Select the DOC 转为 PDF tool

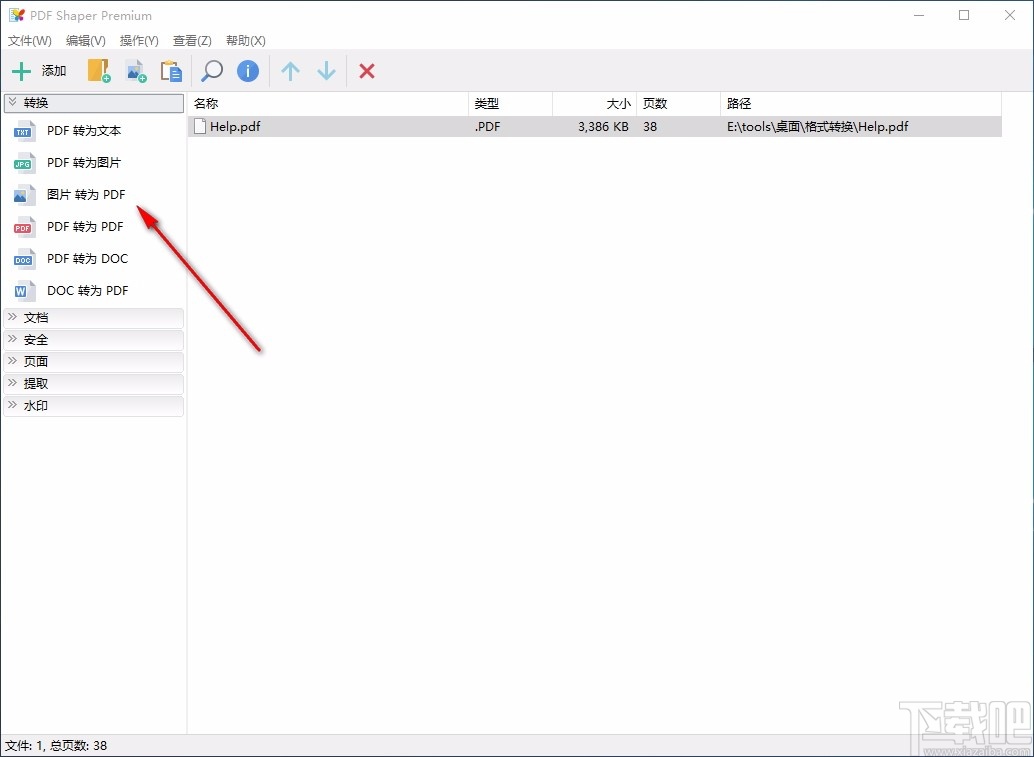tap(87, 290)
